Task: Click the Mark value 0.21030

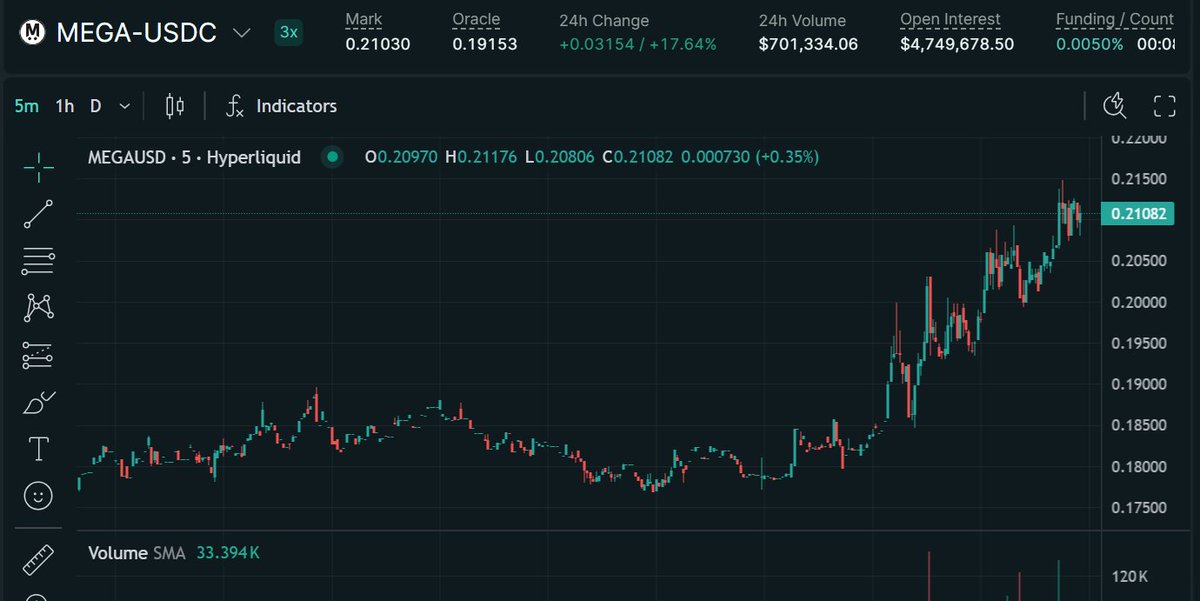Action: point(378,44)
